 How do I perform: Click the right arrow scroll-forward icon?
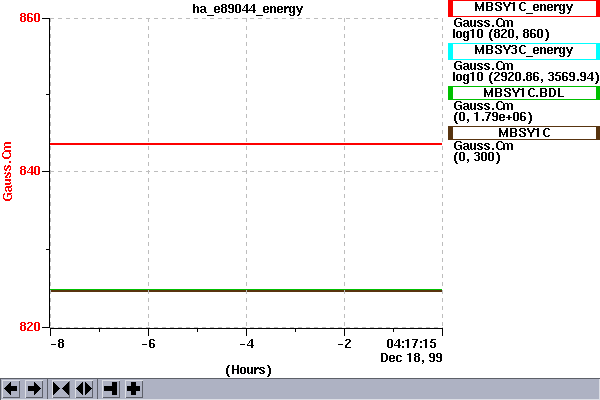point(33,388)
